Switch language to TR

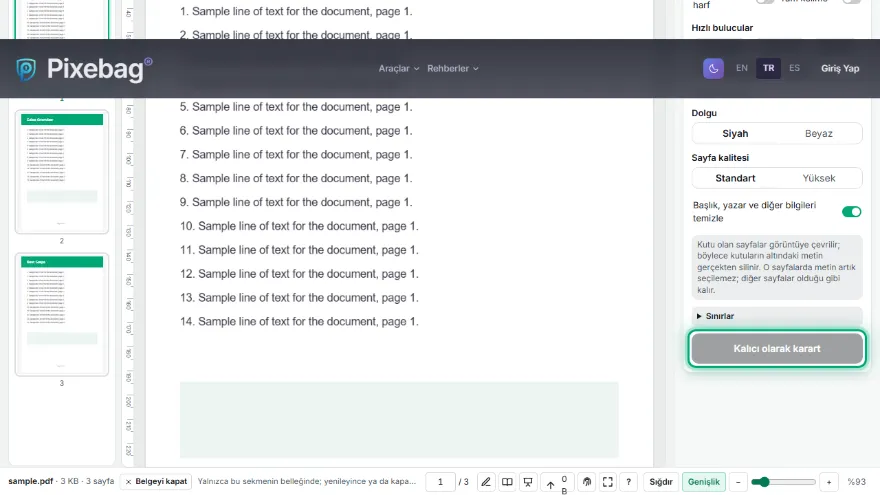[768, 68]
